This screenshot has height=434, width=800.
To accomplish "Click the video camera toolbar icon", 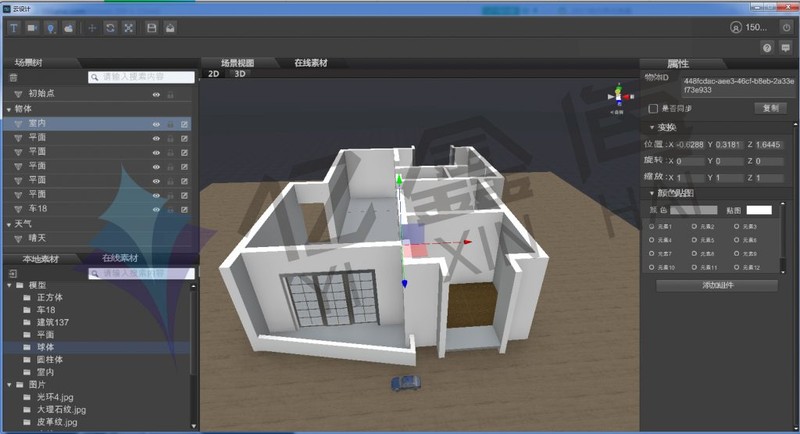I will [32, 28].
